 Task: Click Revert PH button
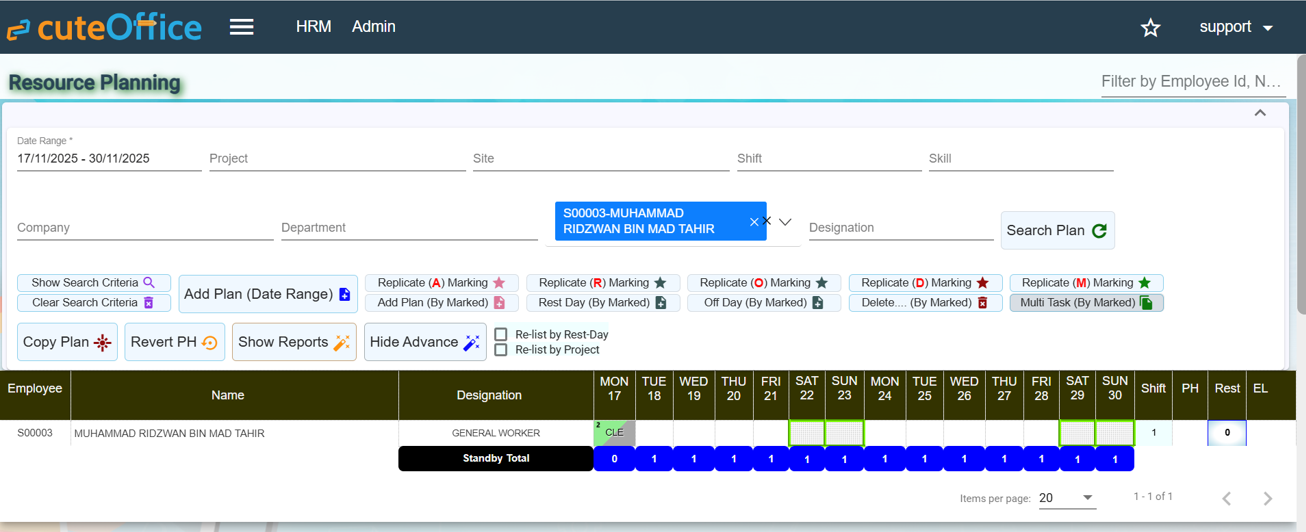pyautogui.click(x=174, y=342)
